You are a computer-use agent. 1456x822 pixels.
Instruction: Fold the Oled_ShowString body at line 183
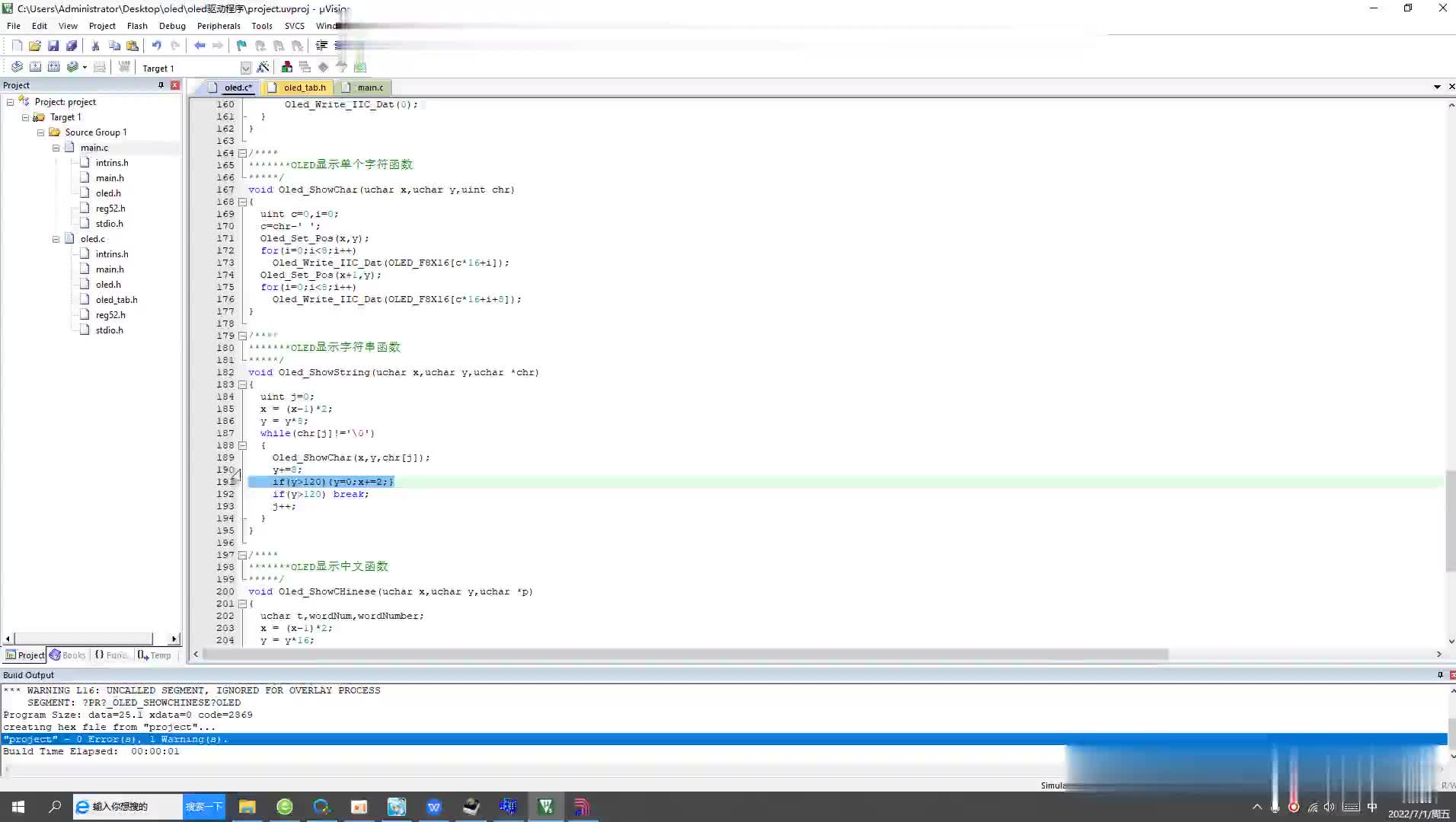click(x=242, y=384)
